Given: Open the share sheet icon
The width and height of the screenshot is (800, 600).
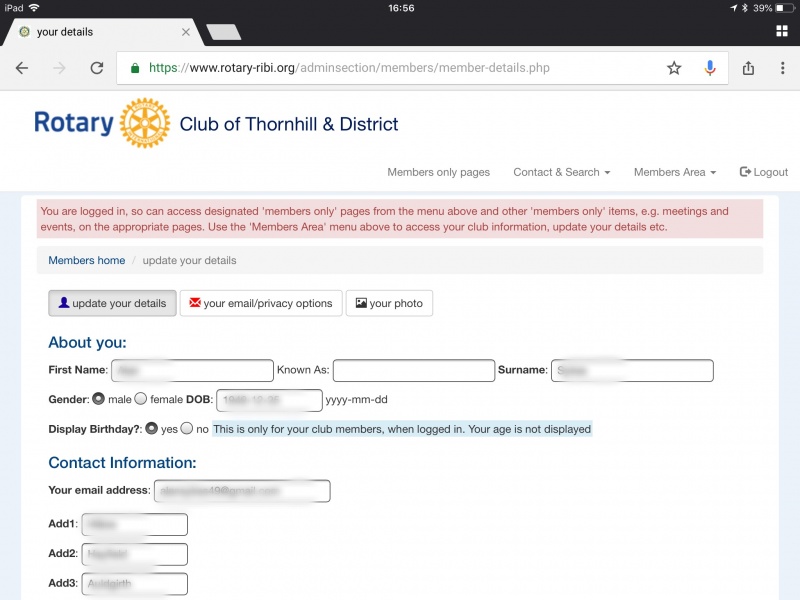Looking at the screenshot, I should click(748, 68).
